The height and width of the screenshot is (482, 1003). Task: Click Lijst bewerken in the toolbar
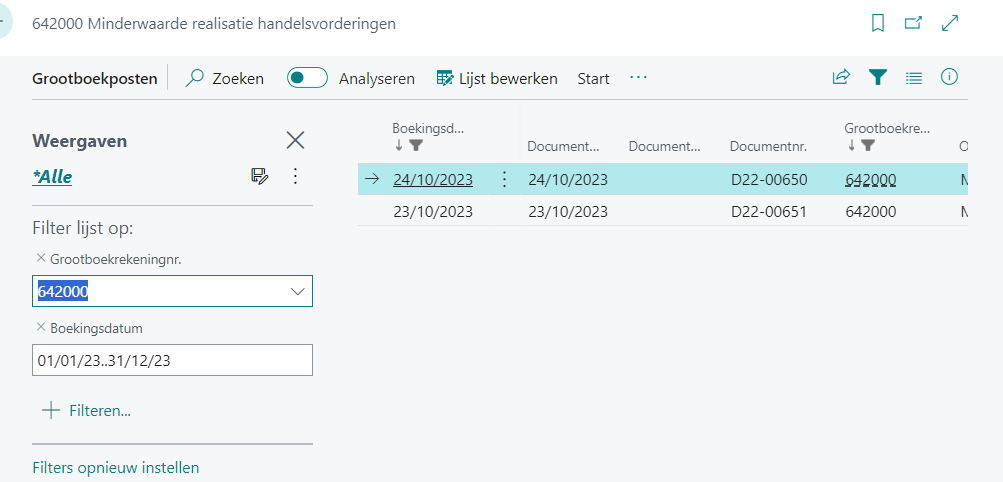497,78
